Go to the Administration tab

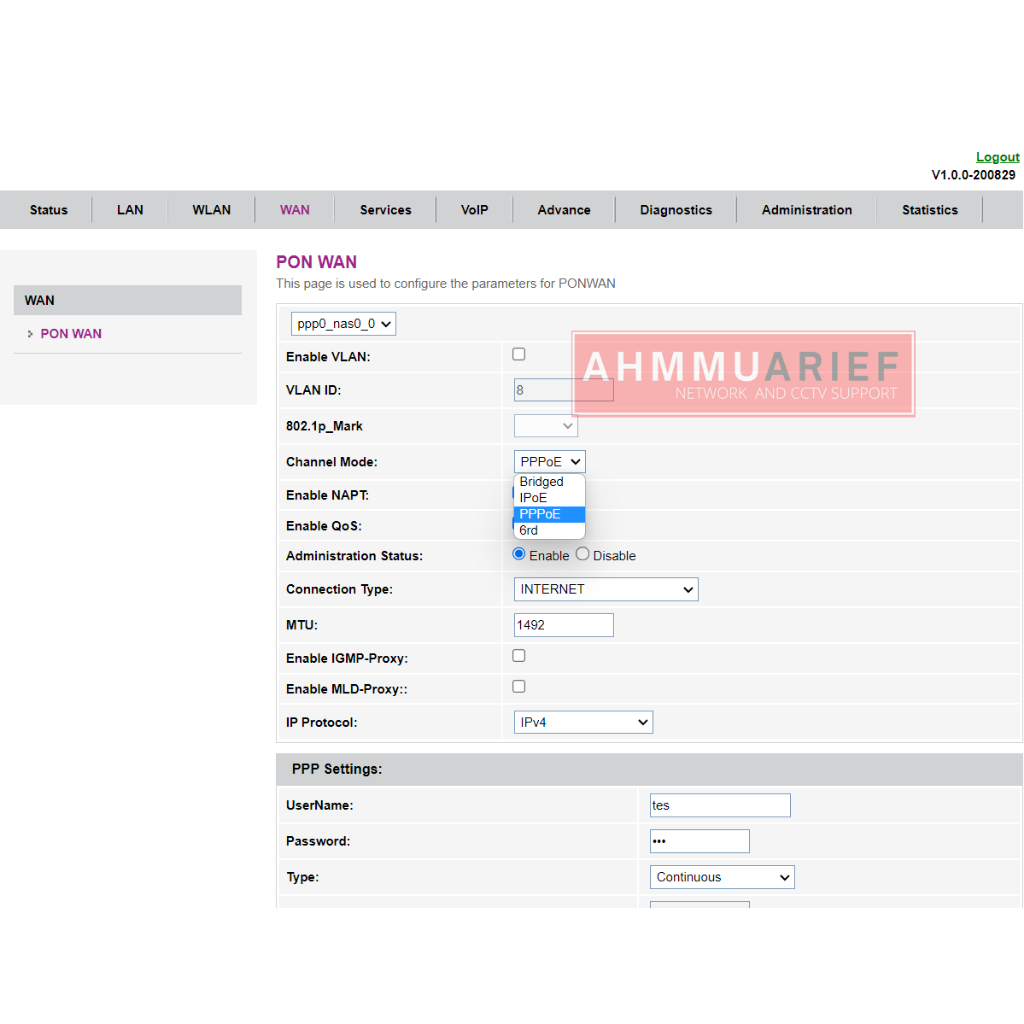coord(806,210)
